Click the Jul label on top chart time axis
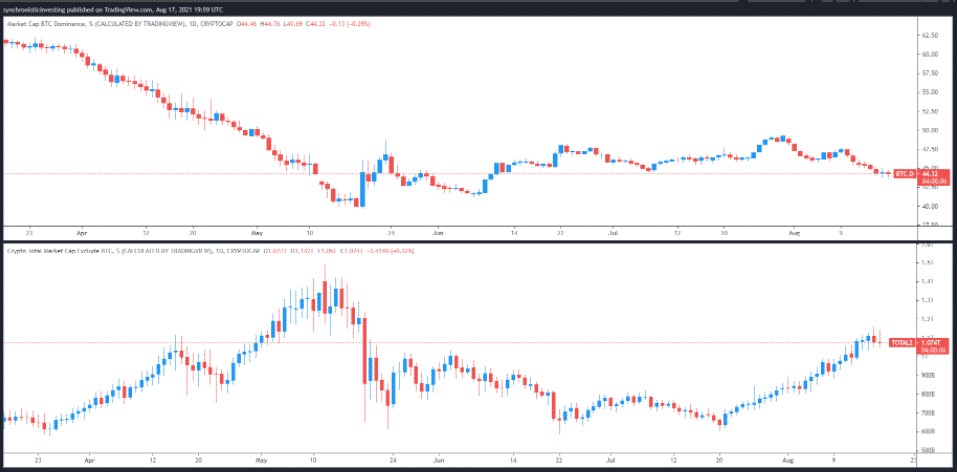 (611, 229)
